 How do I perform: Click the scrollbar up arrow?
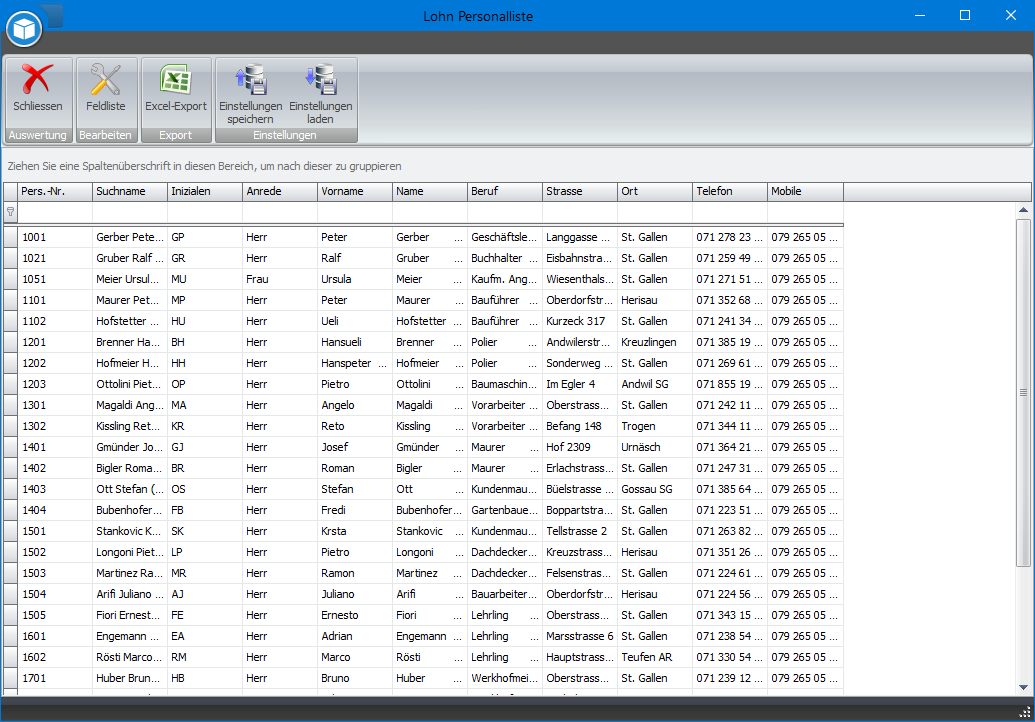(x=1023, y=211)
